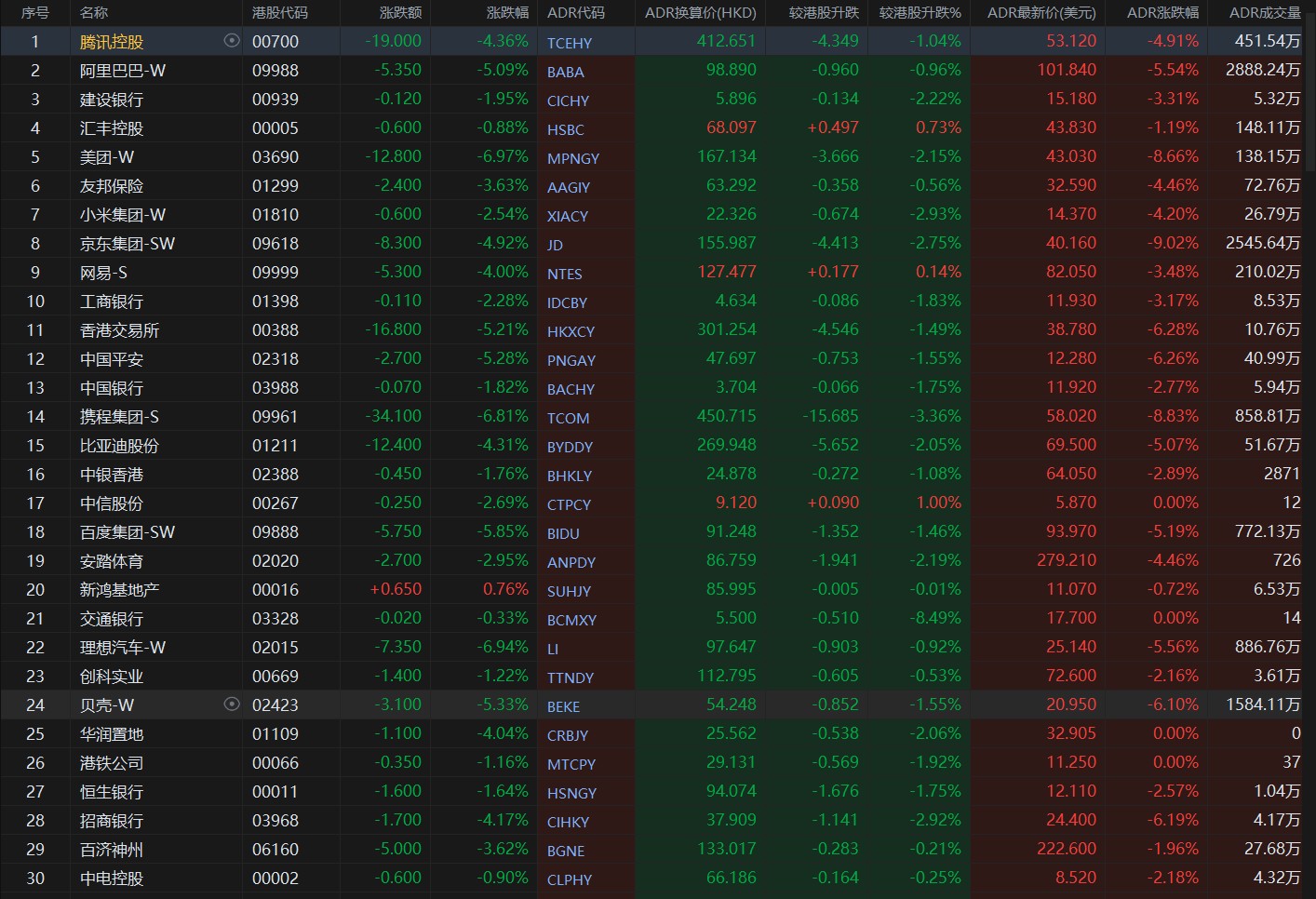Click the 较港股升跌% column header

coord(920,13)
